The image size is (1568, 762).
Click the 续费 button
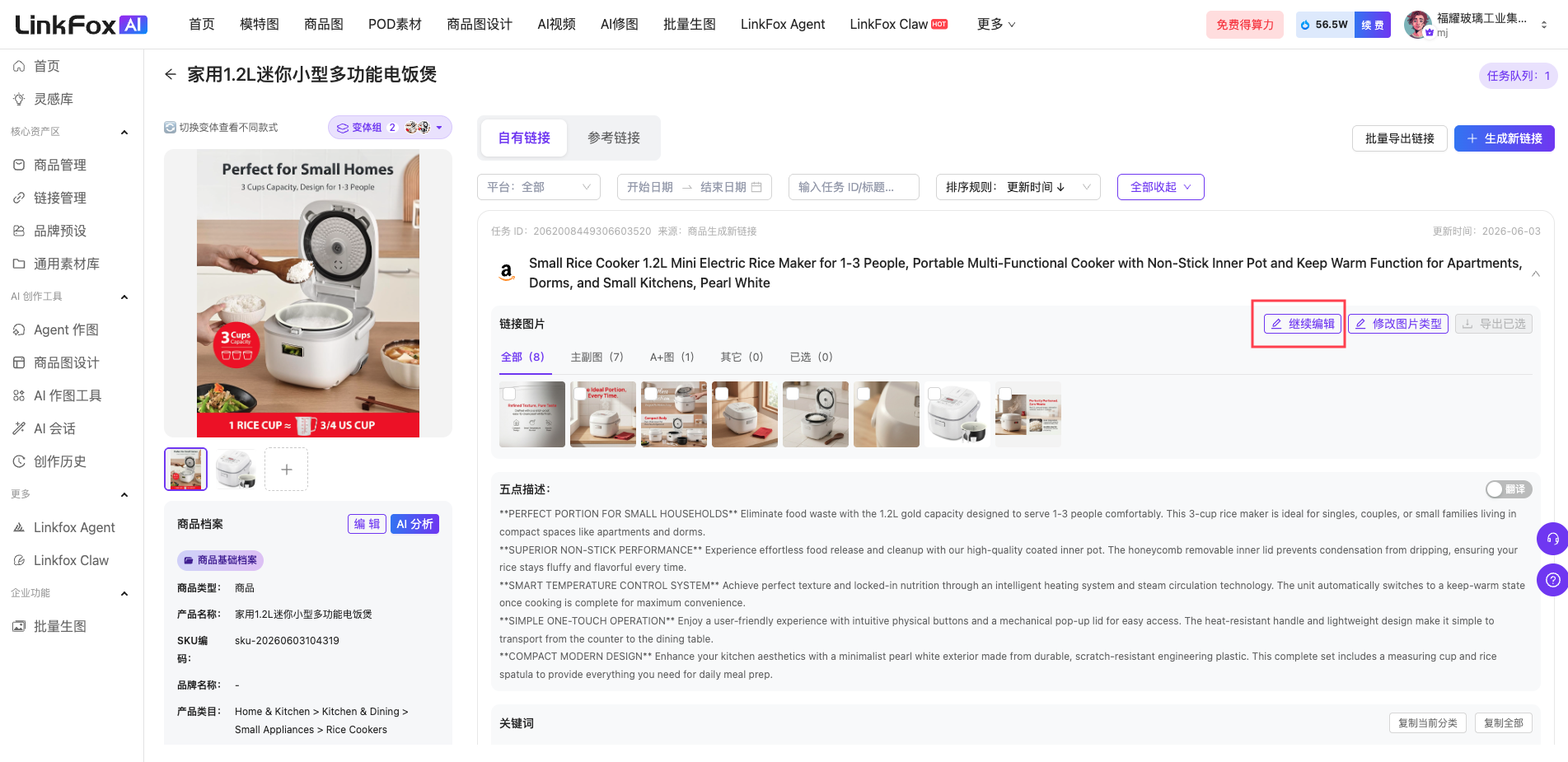click(1373, 25)
